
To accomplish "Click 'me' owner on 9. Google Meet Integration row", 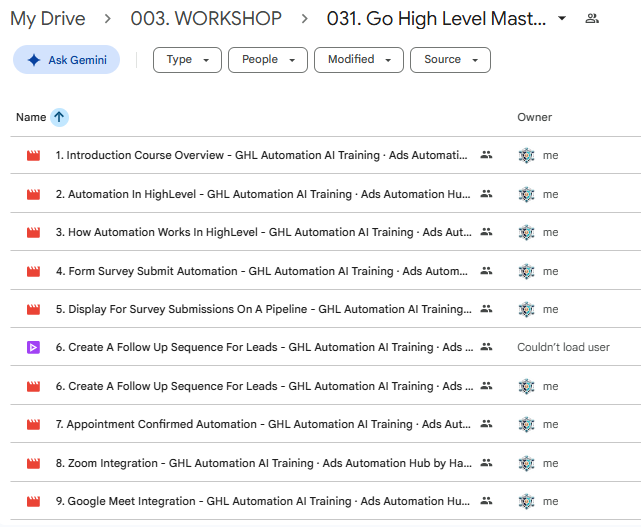I will pyautogui.click(x=550, y=502).
